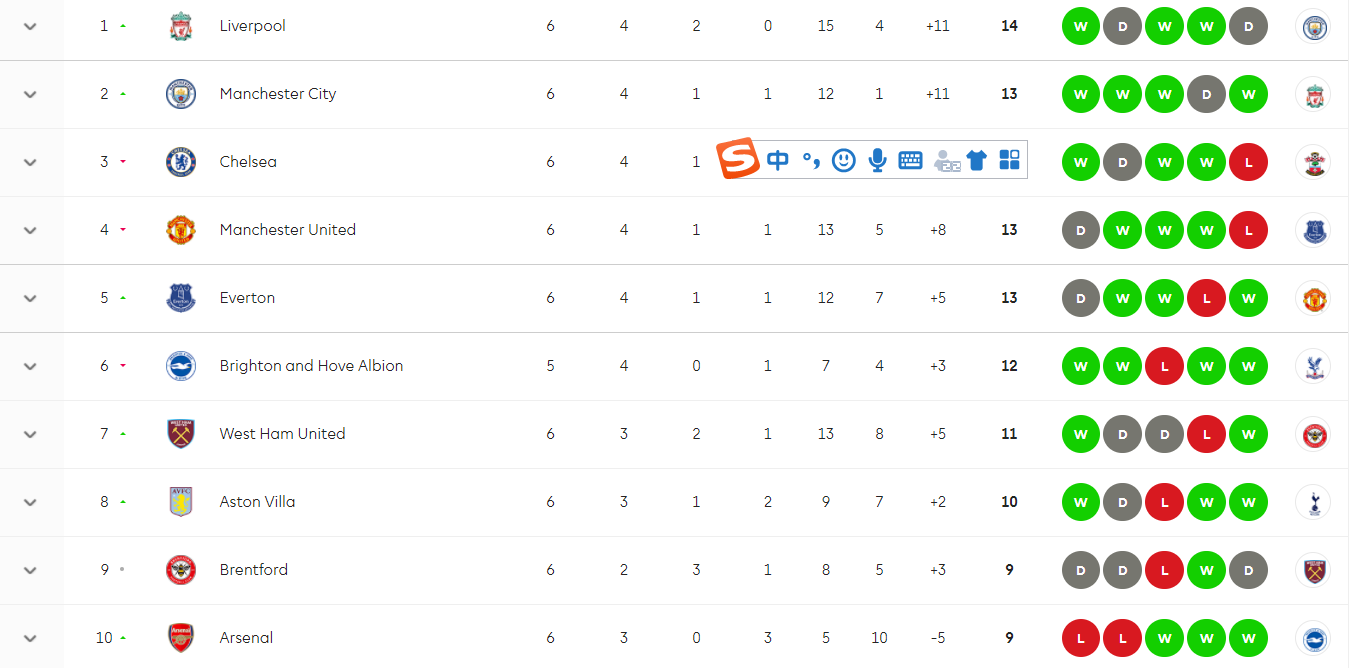Screen dimensions: 1353x668
Task: Expand the Chelsea row chevron
Action: pos(30,162)
